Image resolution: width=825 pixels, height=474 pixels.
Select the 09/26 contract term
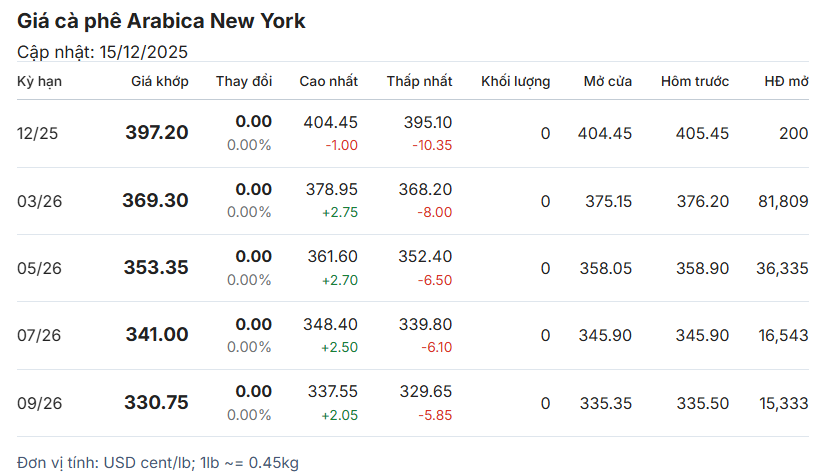pyautogui.click(x=40, y=403)
